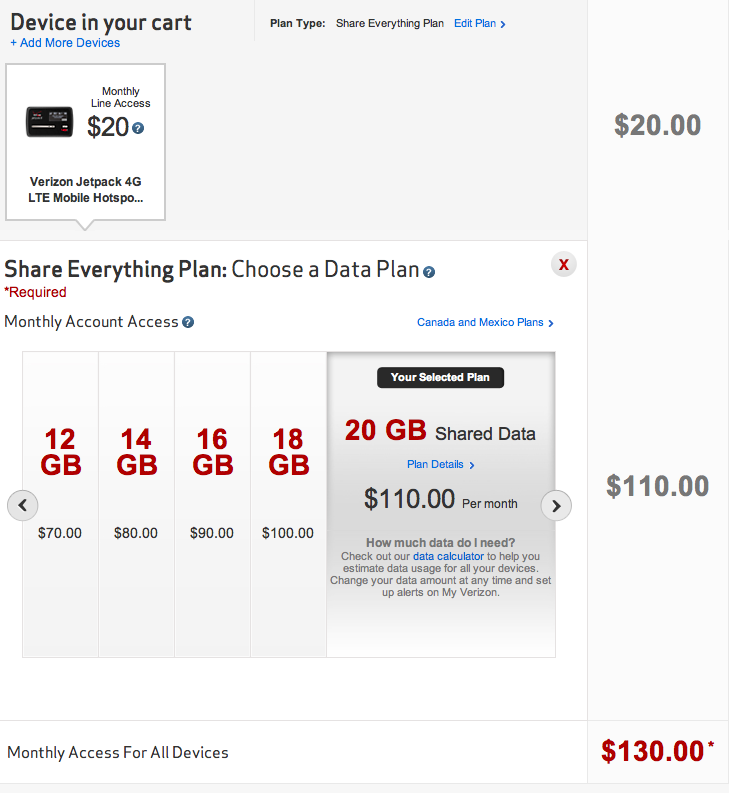The height and width of the screenshot is (793, 729).
Task: Click the $130.00 monthly total
Action: point(653,751)
